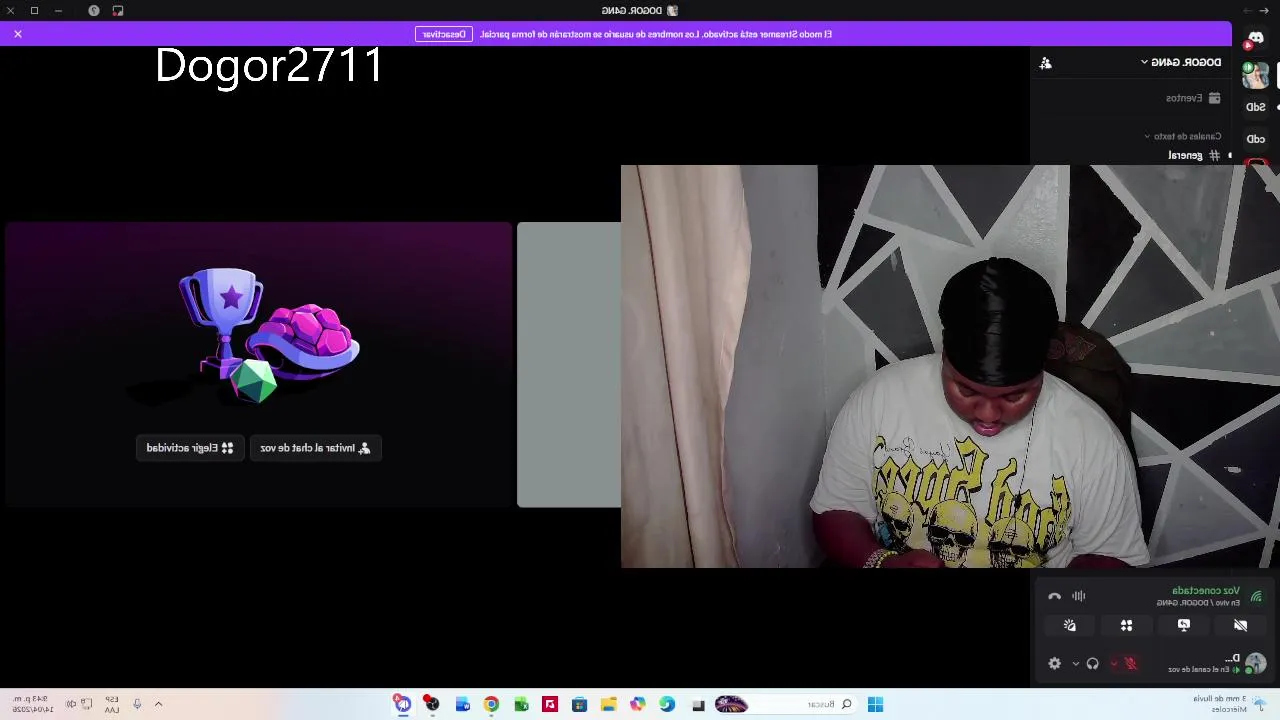Show hidden system tray icons

coord(158,704)
